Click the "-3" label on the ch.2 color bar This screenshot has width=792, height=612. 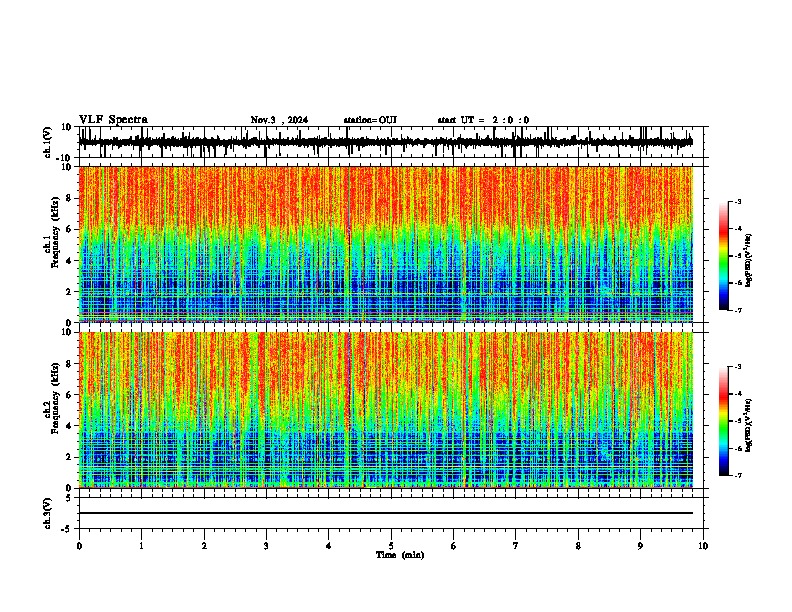point(738,367)
